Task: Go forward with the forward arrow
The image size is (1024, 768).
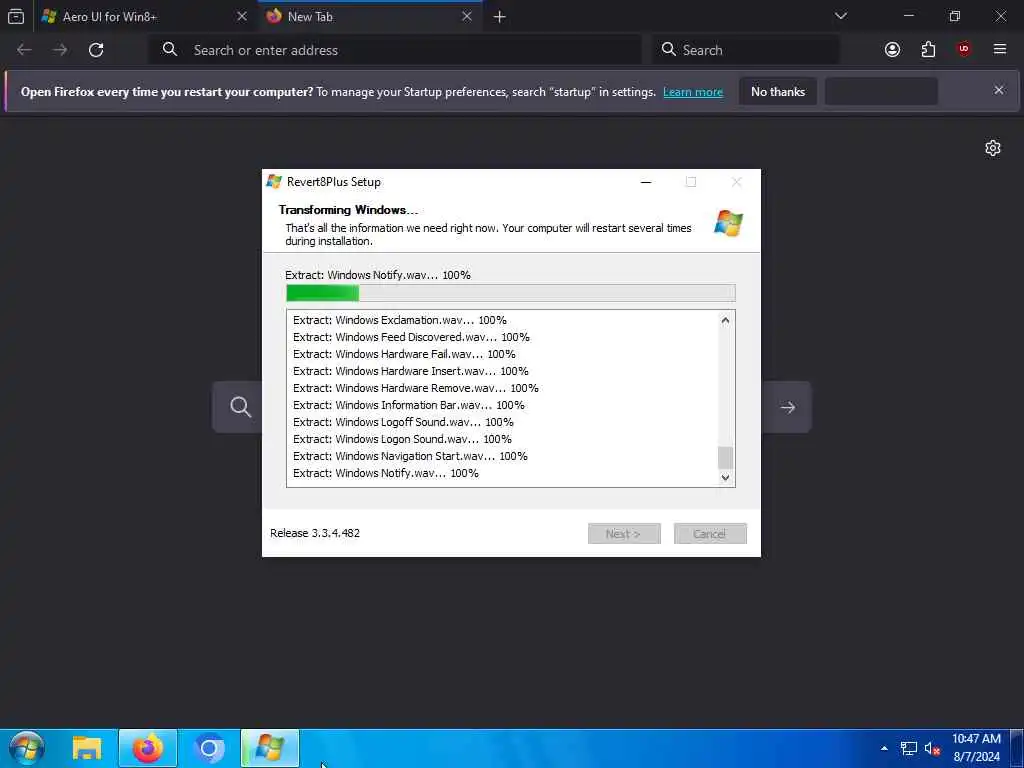Action: tap(60, 50)
